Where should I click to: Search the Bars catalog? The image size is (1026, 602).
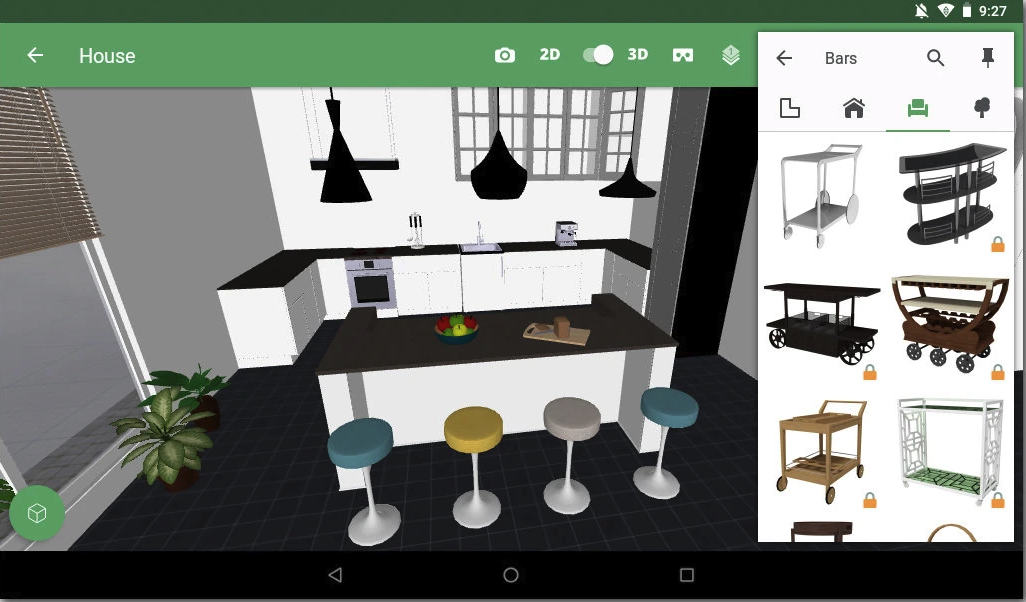pos(936,58)
